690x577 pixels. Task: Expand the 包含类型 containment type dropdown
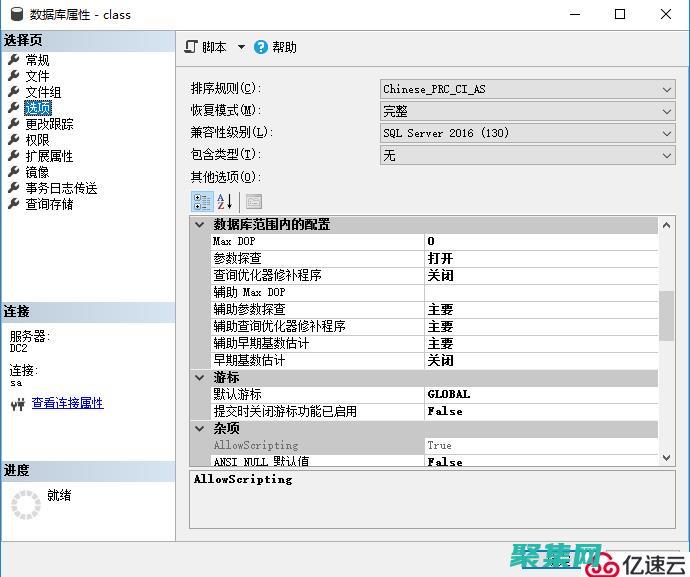667,155
